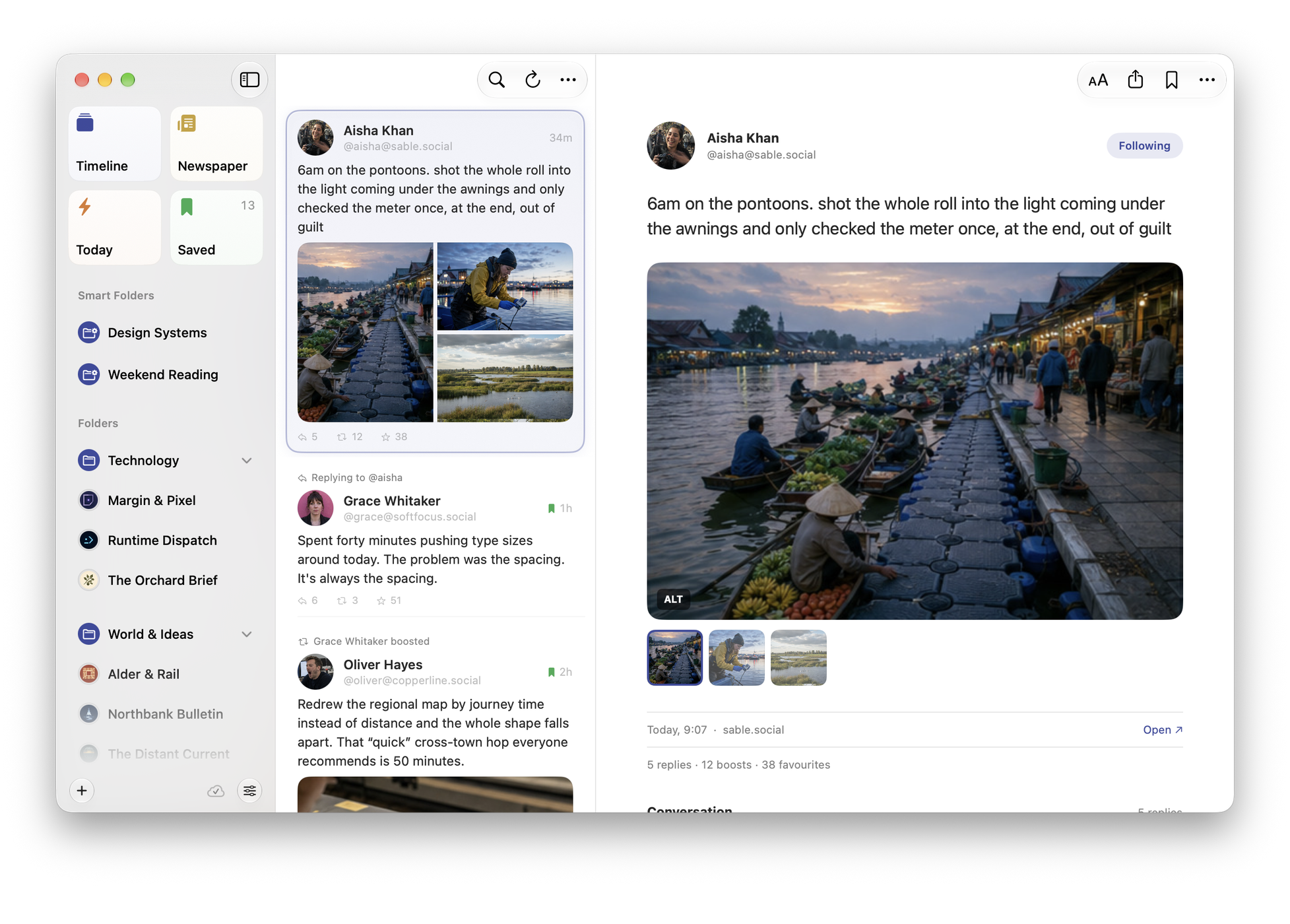Select the marsh landscape thumbnail below the image
Viewport: 1290px width, 924px height.
[x=798, y=657]
